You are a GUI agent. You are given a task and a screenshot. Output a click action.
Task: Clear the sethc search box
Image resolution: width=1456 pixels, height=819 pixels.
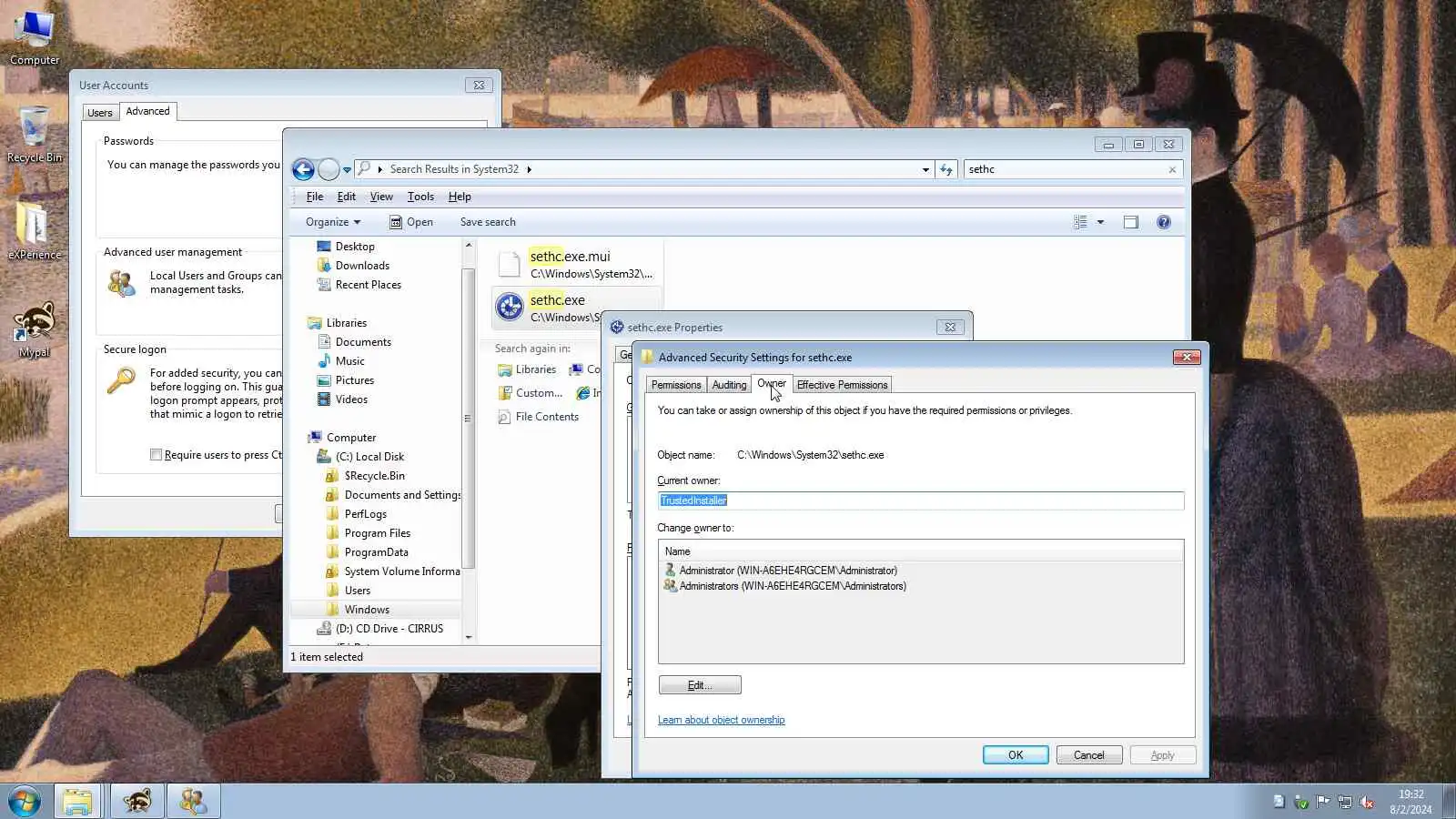coord(1172,169)
